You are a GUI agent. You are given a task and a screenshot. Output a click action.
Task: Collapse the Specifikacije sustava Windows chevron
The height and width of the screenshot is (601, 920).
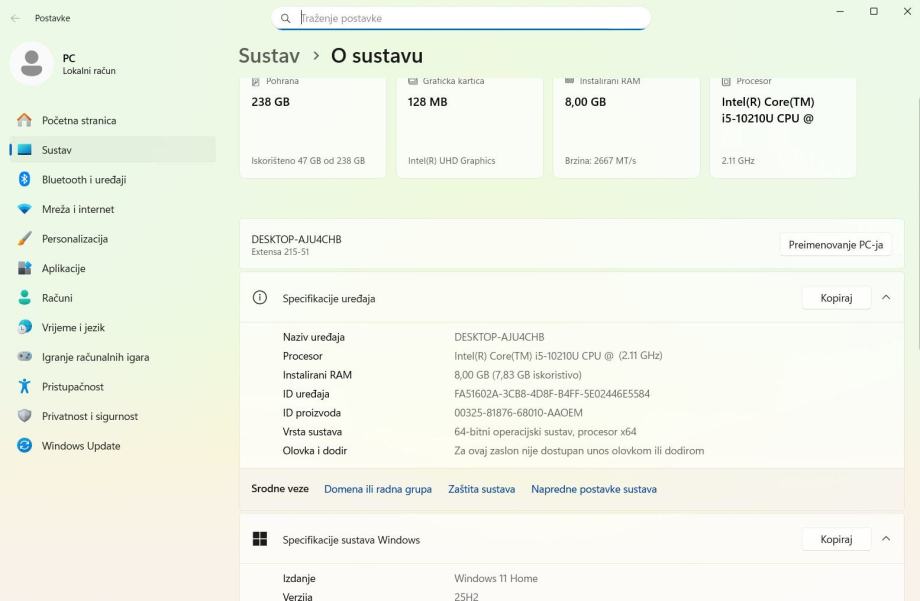[x=886, y=539]
